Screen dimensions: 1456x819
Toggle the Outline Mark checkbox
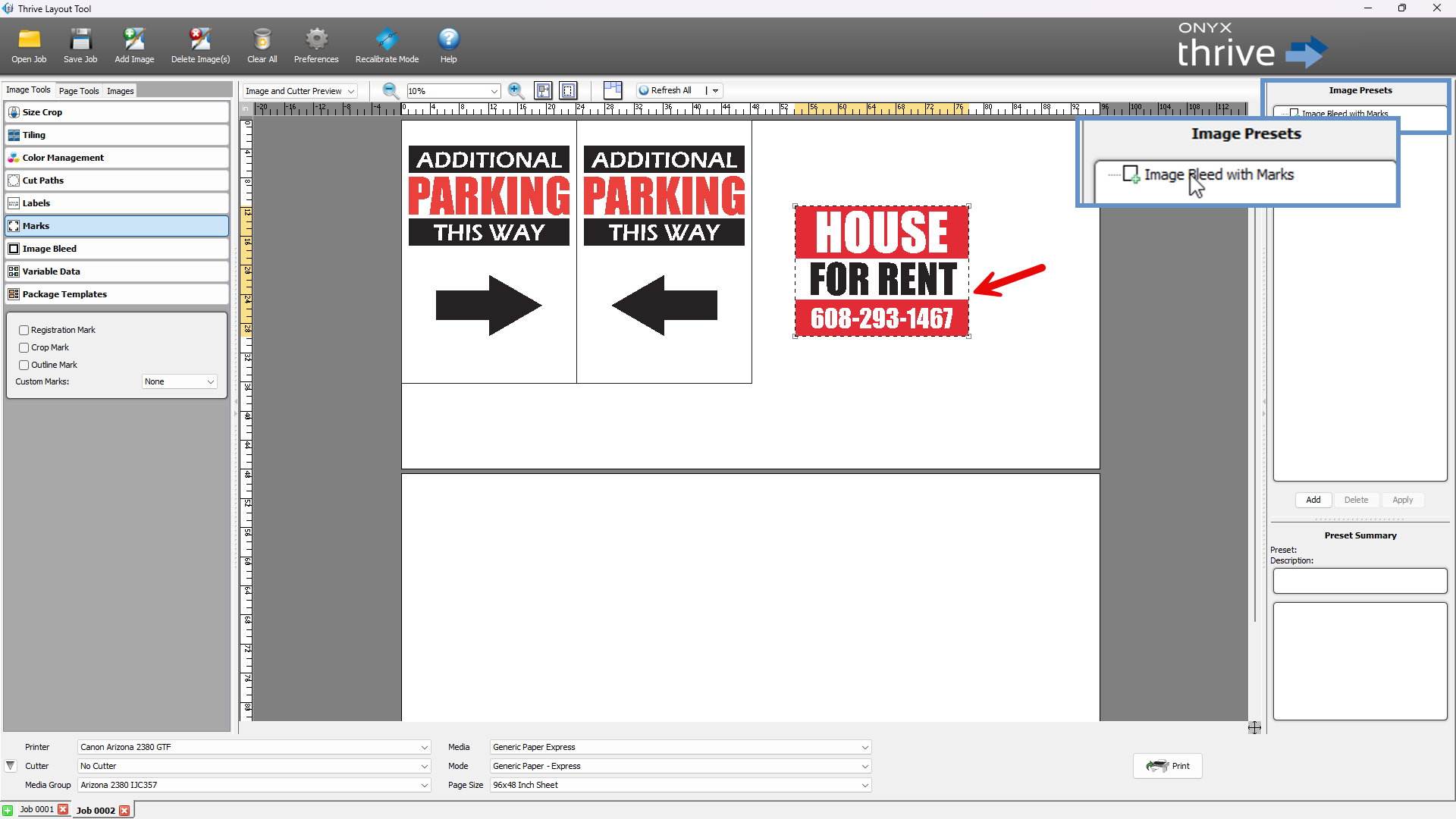coord(24,366)
